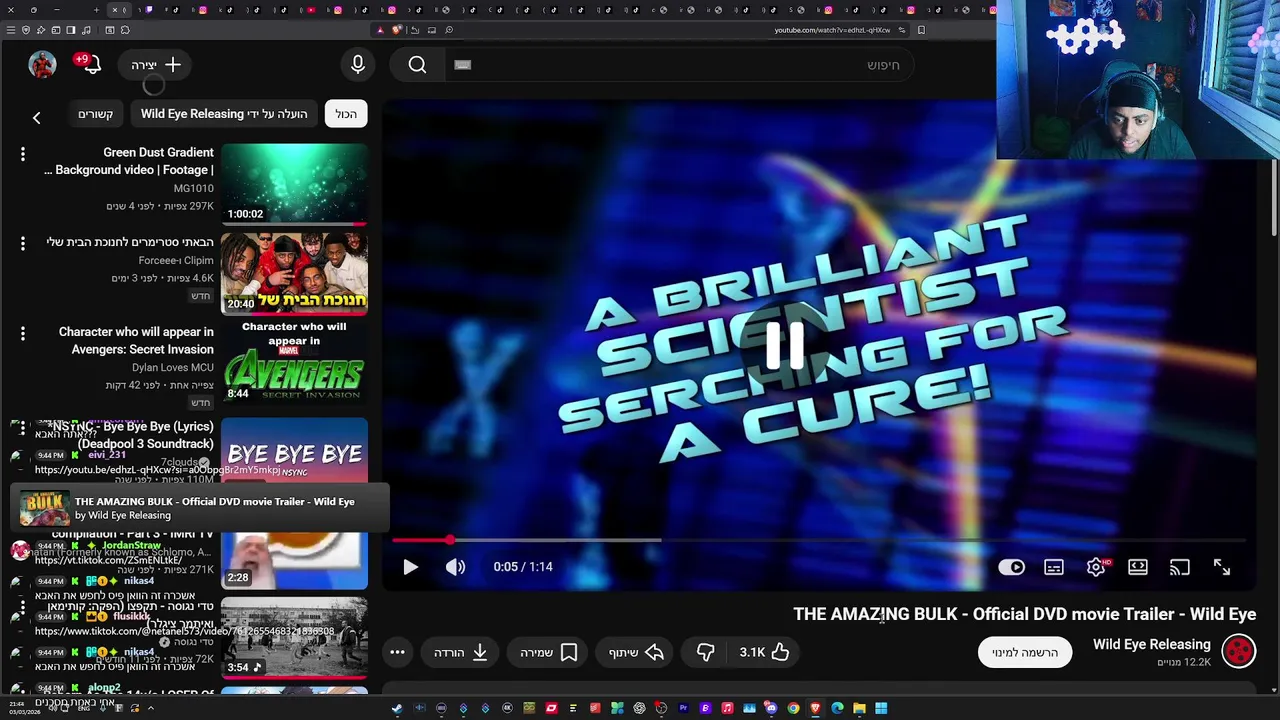Select the 'קשורים' filter chip

pyautogui.click(x=96, y=114)
